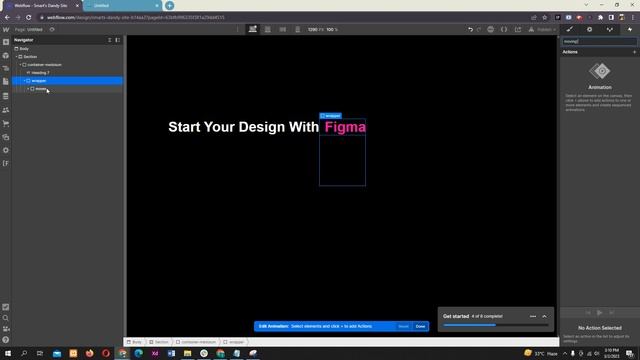Click the wrapper label tag on canvas
Image resolution: width=640 pixels, height=360 pixels.
pos(331,116)
